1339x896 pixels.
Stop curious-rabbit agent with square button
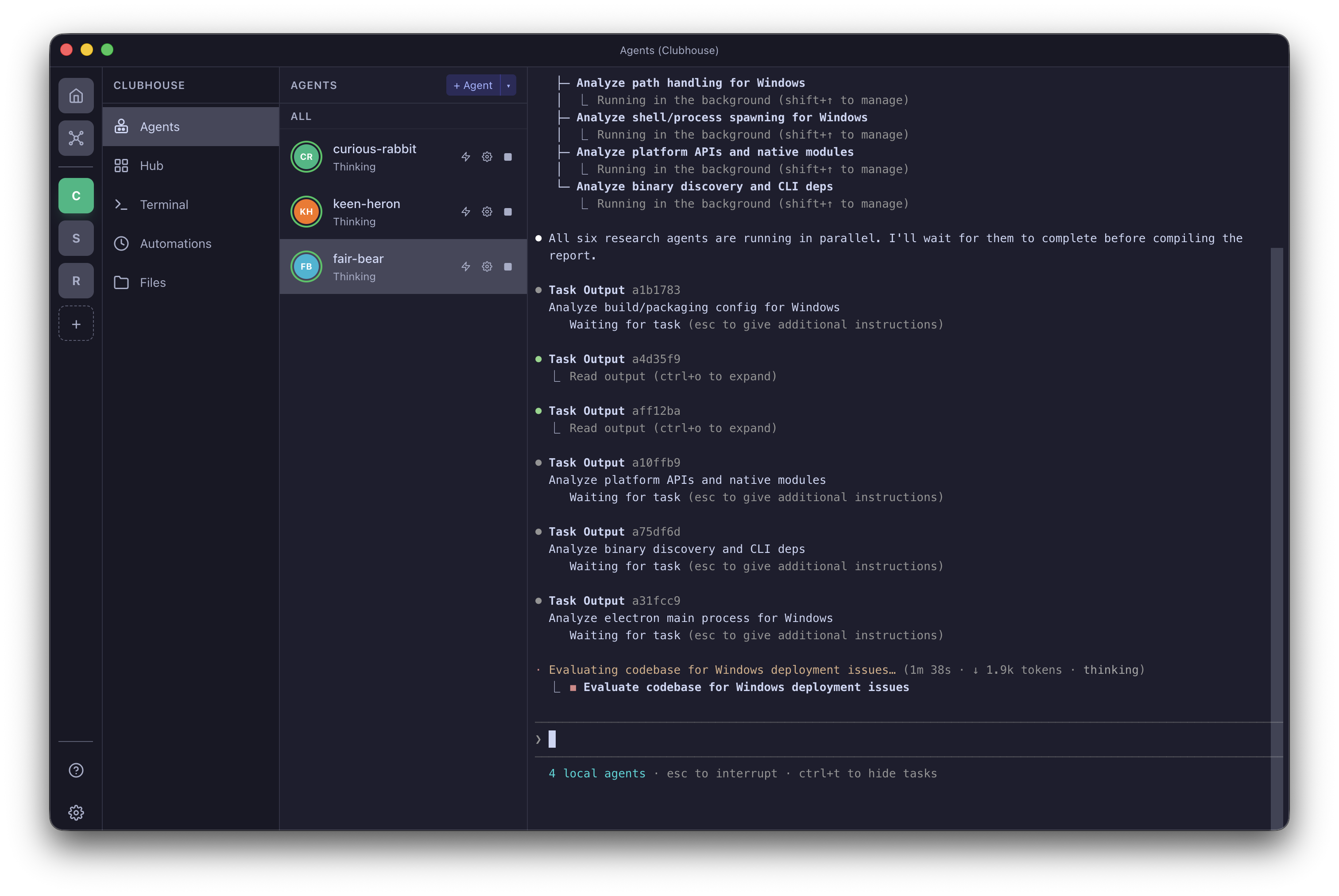pyautogui.click(x=507, y=157)
